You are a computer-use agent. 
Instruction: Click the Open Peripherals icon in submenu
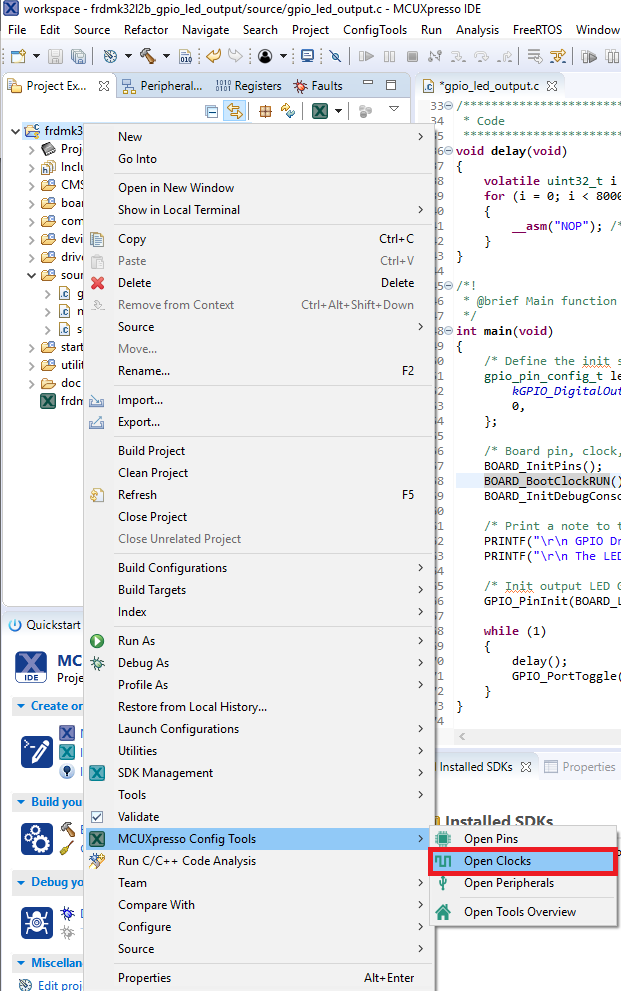pyautogui.click(x=442, y=883)
